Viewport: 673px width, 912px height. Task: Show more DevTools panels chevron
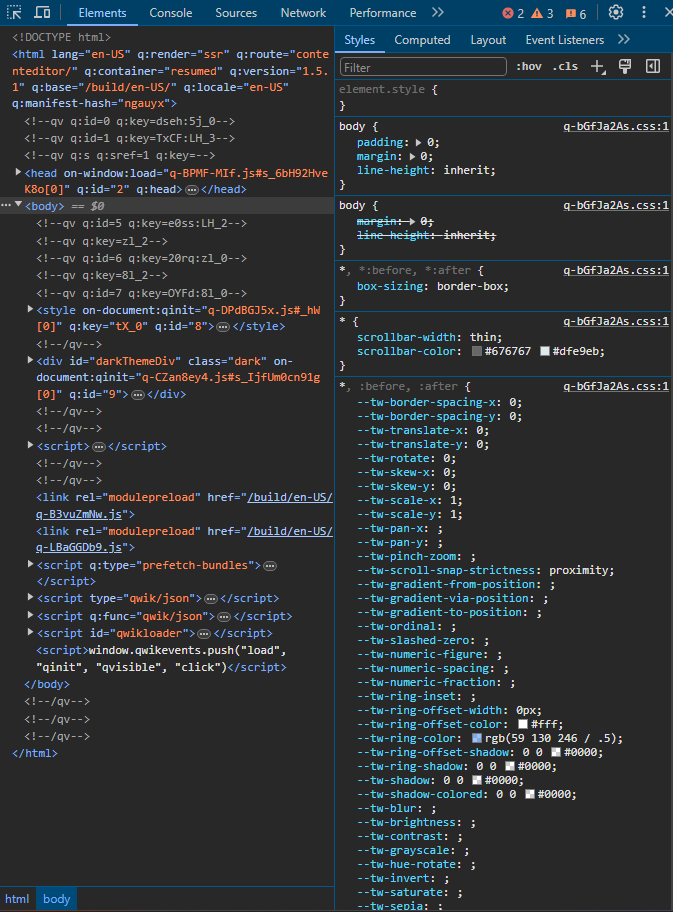[438, 12]
